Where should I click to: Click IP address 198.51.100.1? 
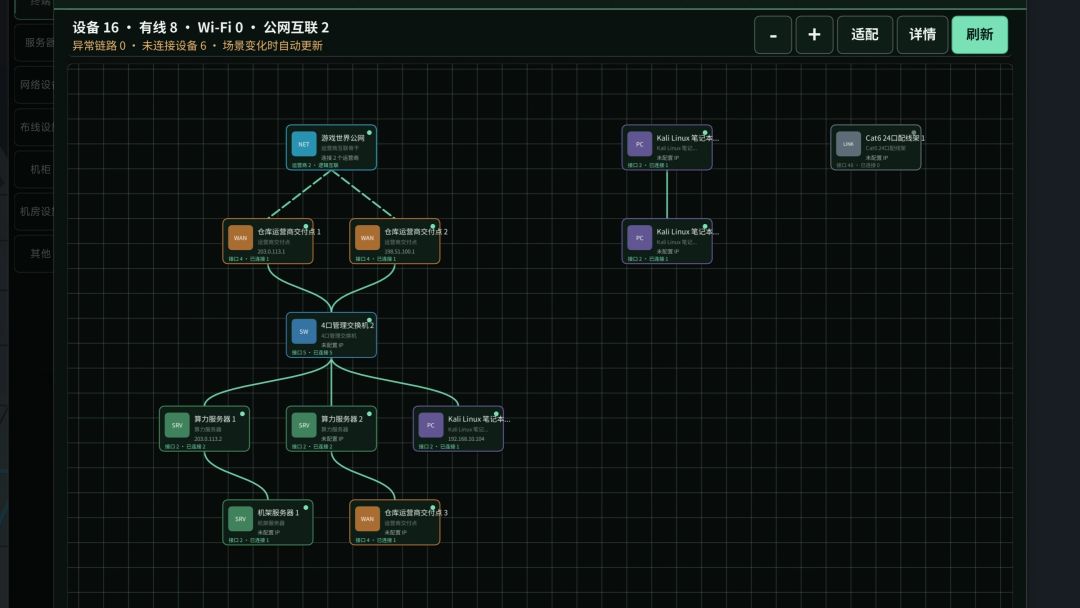point(399,251)
